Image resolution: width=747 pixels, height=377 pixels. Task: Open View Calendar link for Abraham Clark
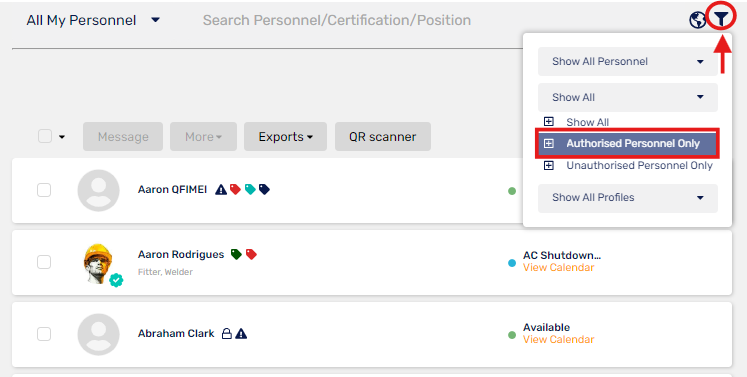pos(558,339)
